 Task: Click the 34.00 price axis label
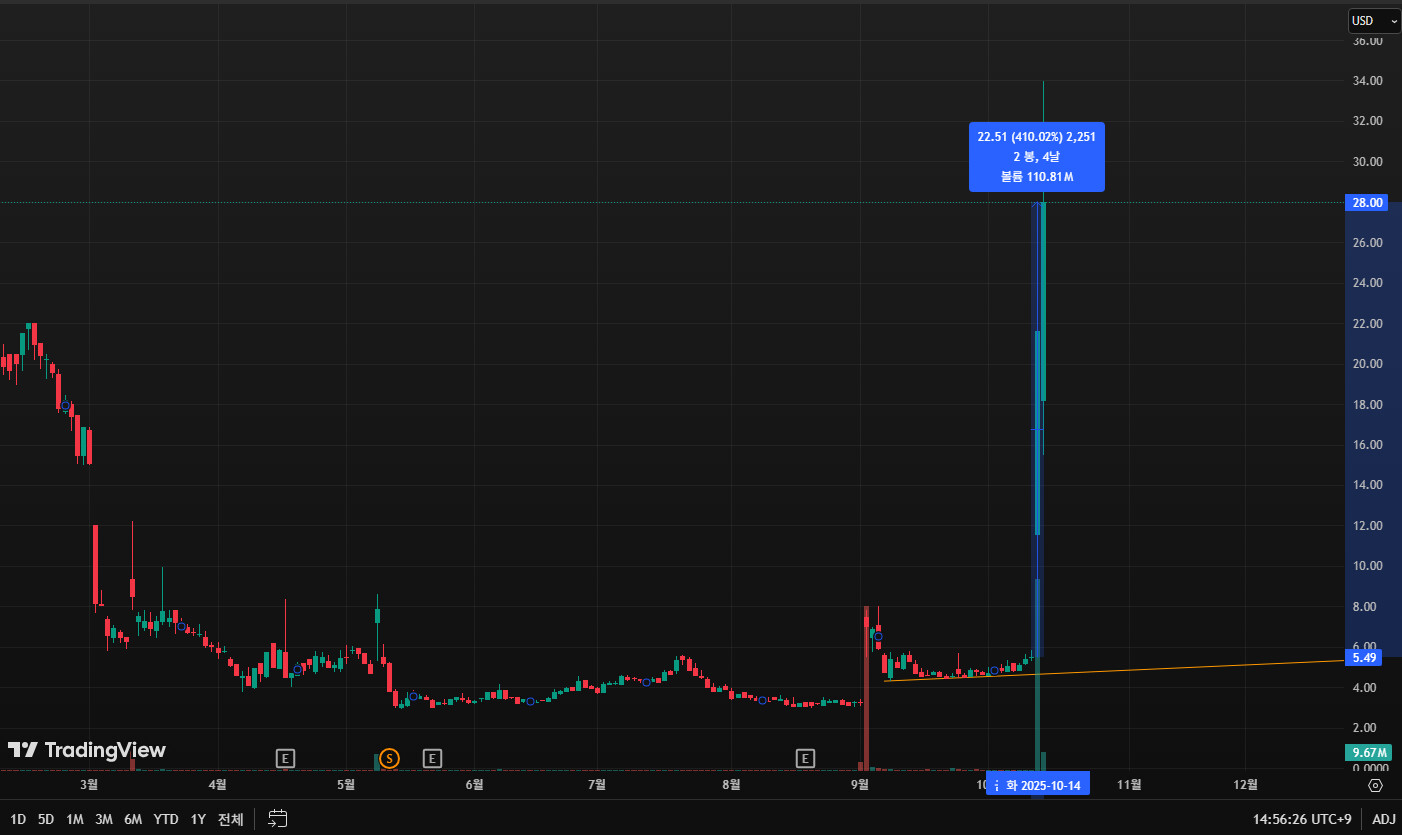click(1368, 81)
